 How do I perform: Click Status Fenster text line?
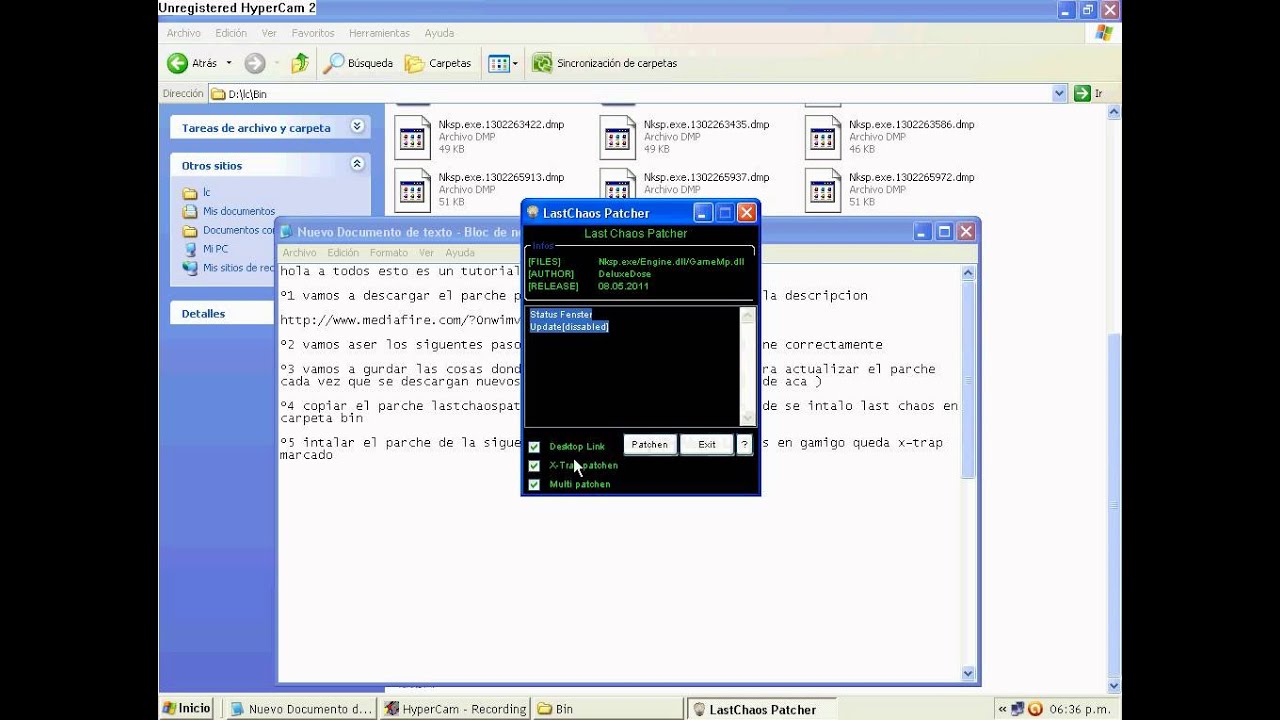click(x=561, y=314)
